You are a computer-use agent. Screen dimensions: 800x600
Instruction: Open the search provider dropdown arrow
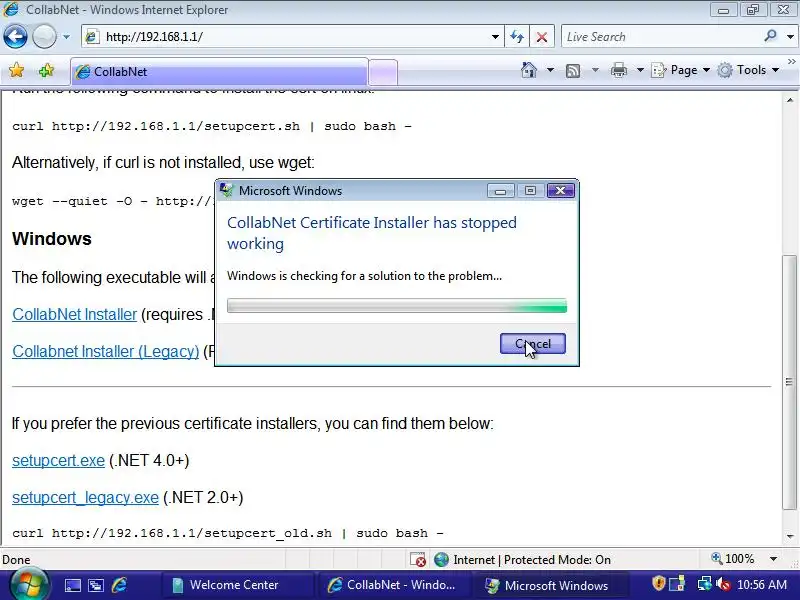point(790,37)
